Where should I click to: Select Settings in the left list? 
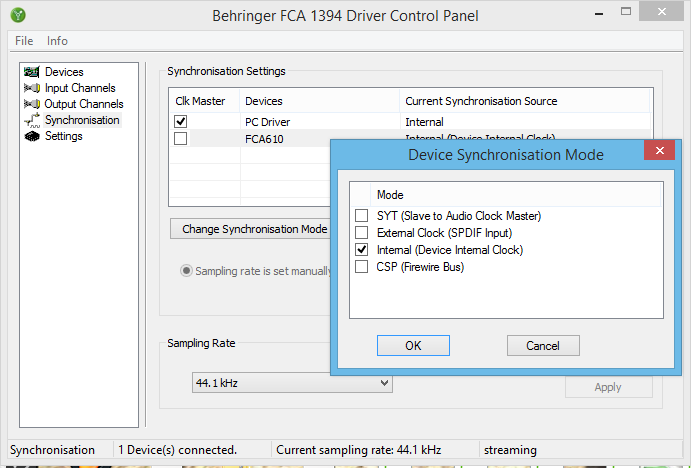click(x=63, y=136)
